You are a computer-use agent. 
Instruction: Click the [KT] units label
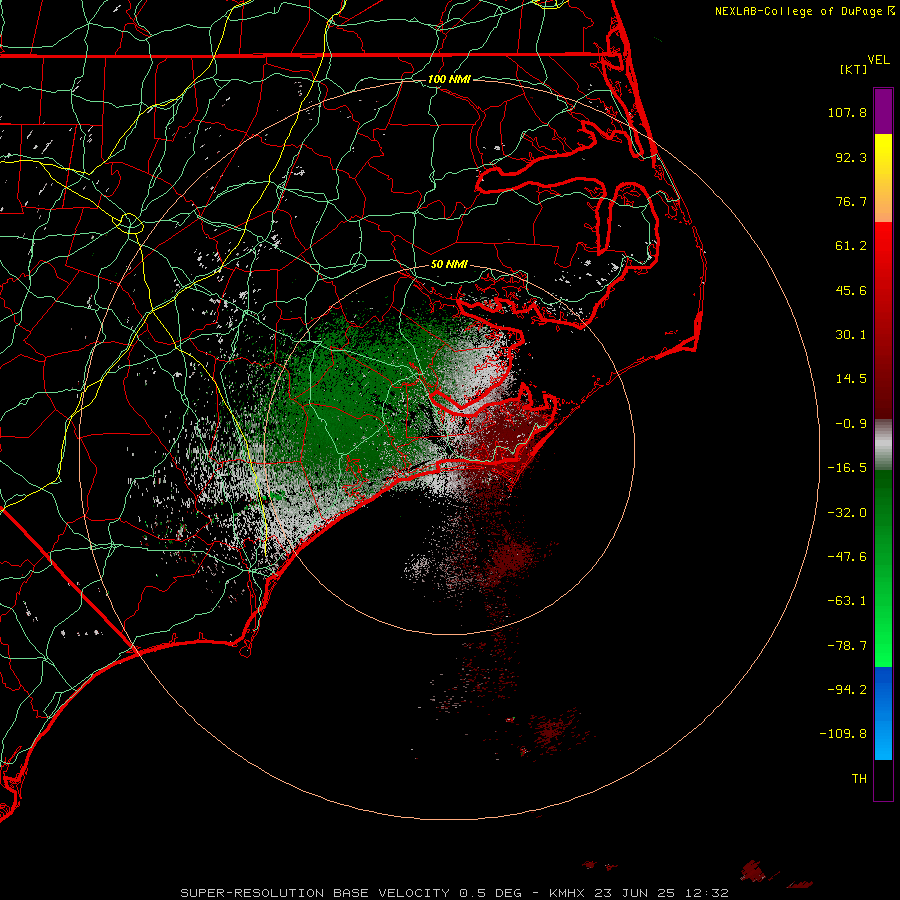853,69
